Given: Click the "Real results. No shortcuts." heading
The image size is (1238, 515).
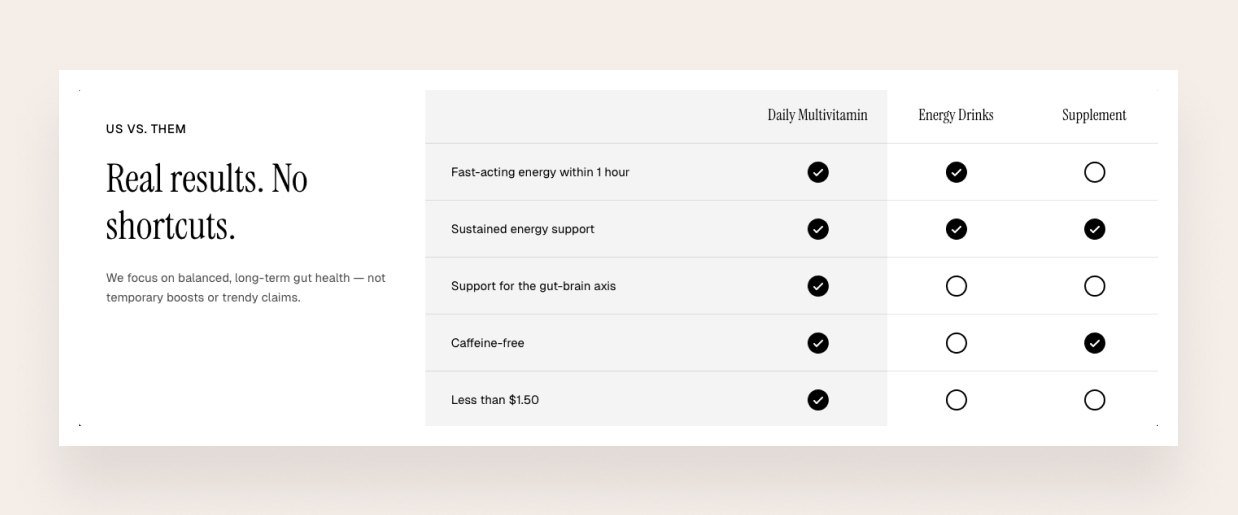Looking at the screenshot, I should coord(207,202).
